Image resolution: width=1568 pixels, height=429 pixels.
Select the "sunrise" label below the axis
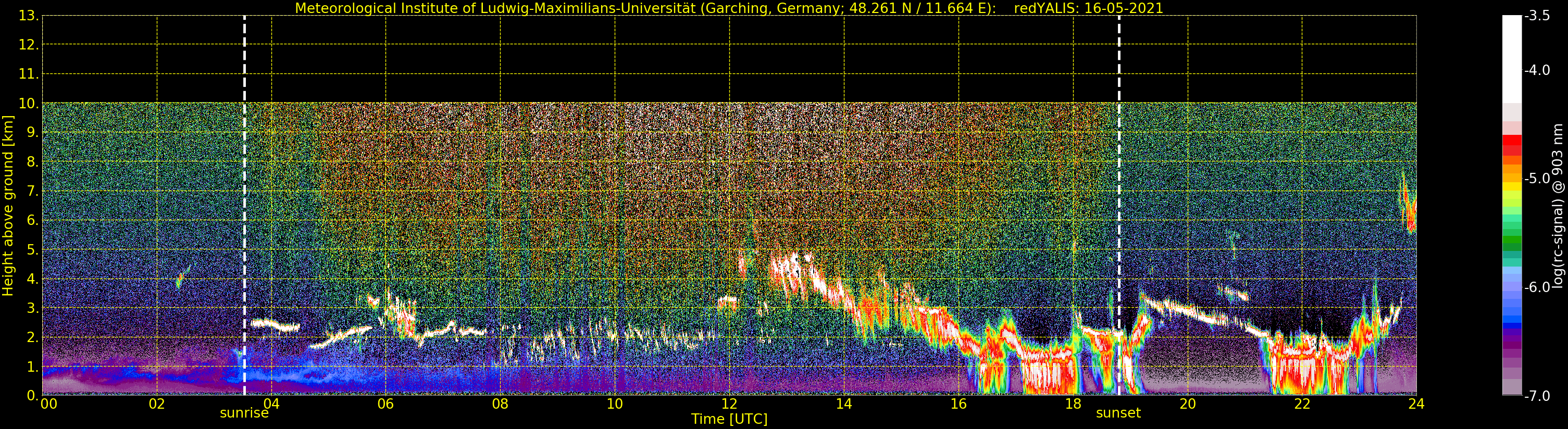click(244, 413)
